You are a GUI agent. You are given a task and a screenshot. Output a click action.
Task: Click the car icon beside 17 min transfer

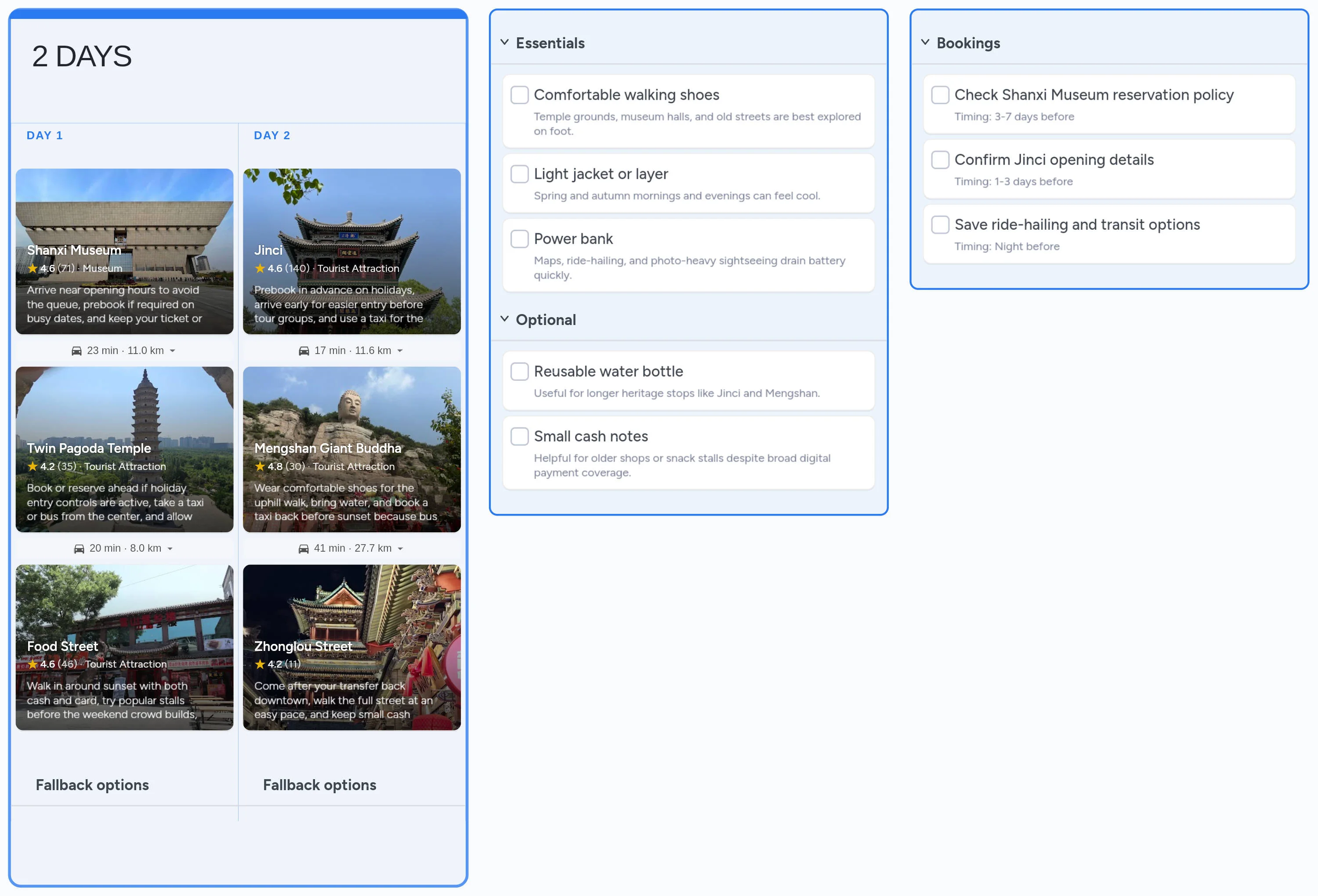click(x=304, y=350)
